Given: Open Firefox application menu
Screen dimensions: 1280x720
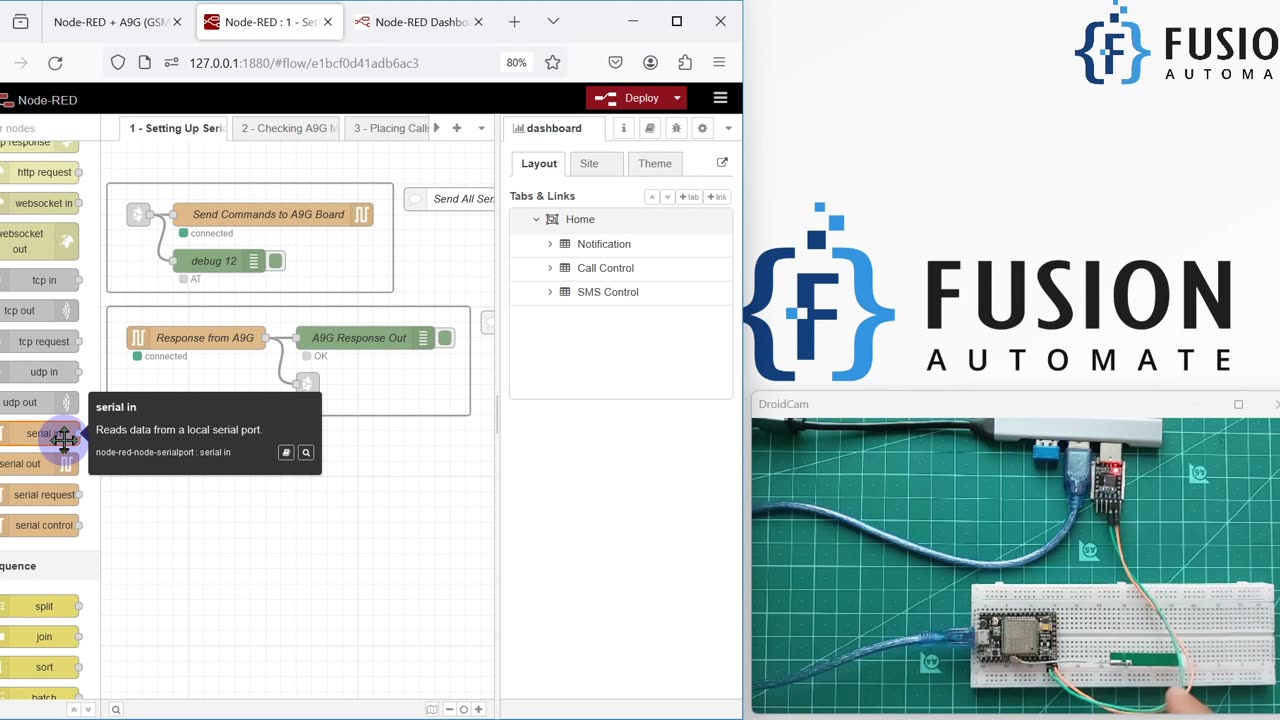Looking at the screenshot, I should click(719, 62).
